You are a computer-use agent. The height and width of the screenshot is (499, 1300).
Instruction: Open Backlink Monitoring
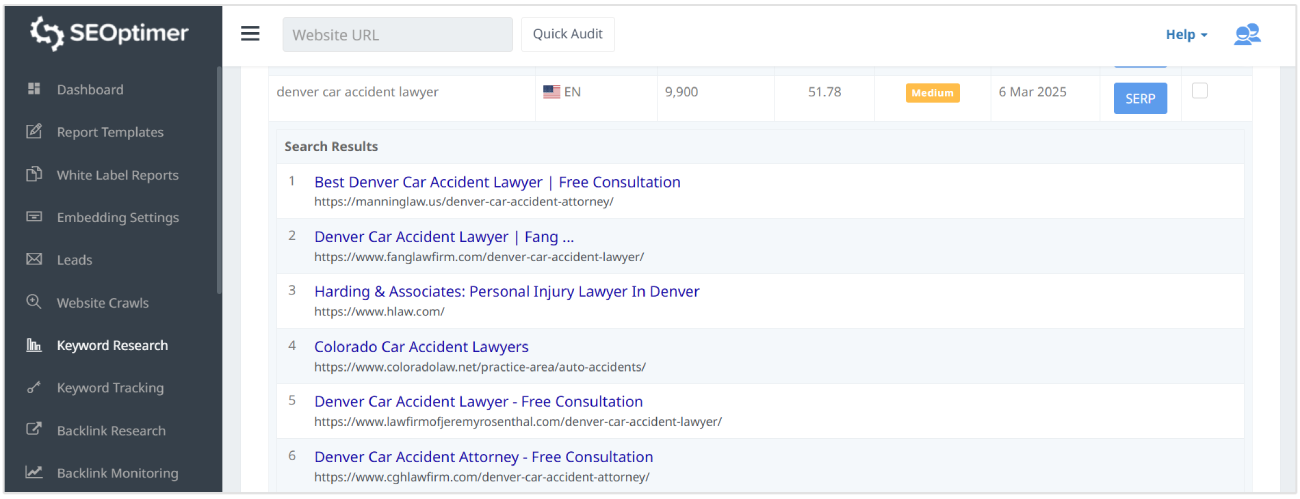tap(117, 473)
